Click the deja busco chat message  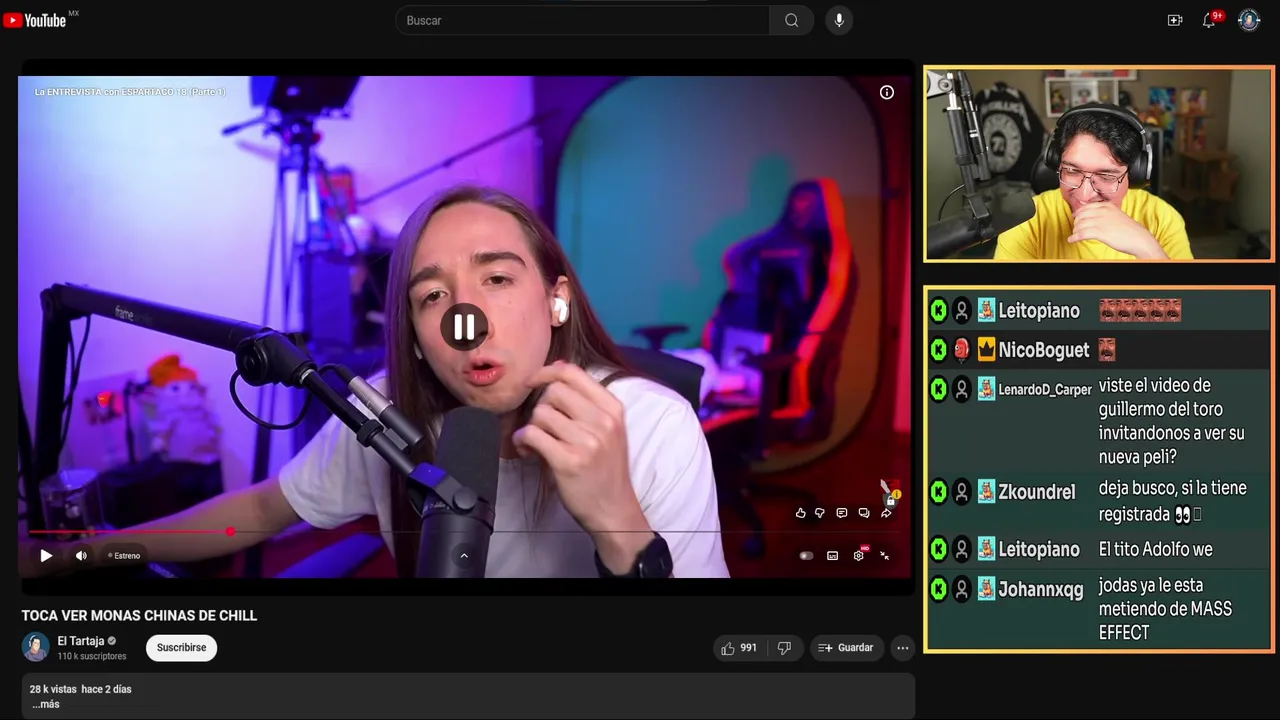coord(1172,501)
